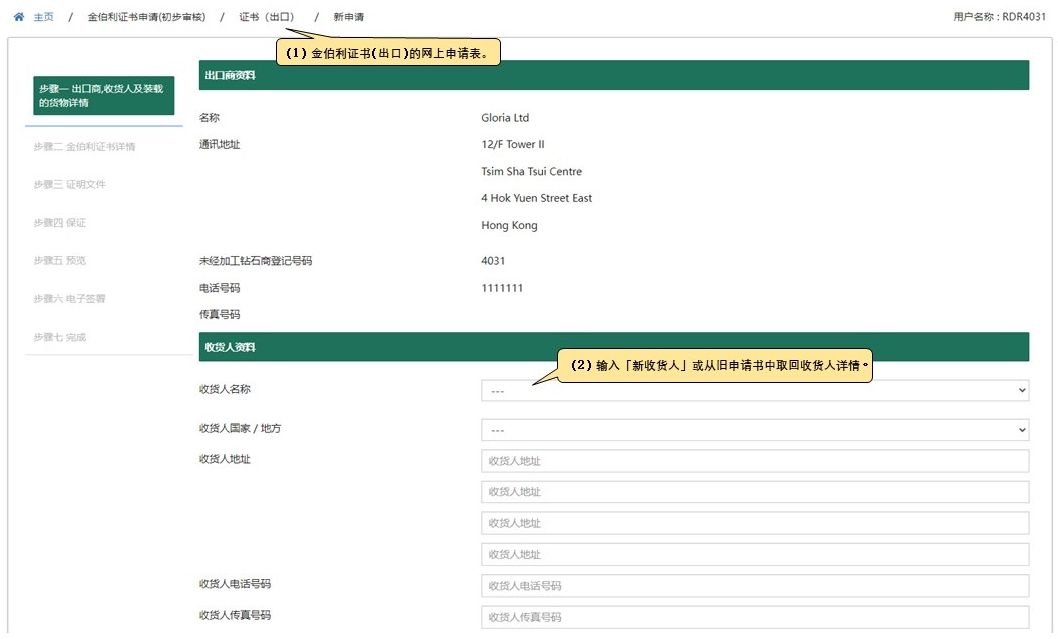Focus the 收货人传真号码 input field
The height and width of the screenshot is (639, 1058).
coord(754,617)
